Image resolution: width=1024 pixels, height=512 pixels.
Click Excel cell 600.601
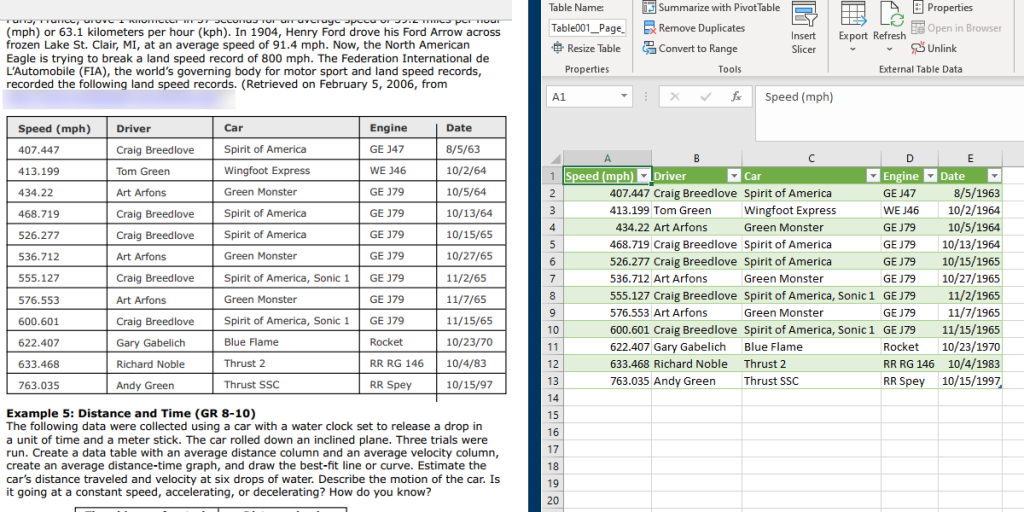pyautogui.click(x=607, y=330)
